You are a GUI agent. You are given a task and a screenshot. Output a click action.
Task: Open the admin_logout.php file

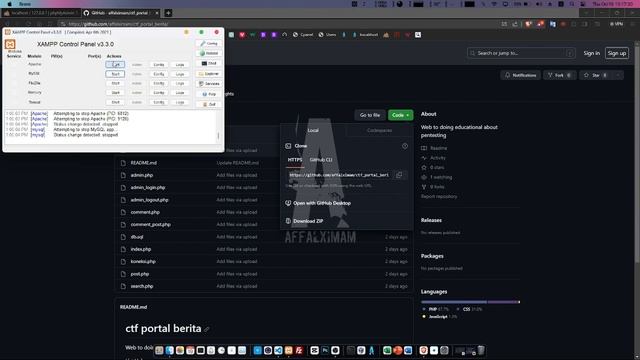(x=149, y=200)
